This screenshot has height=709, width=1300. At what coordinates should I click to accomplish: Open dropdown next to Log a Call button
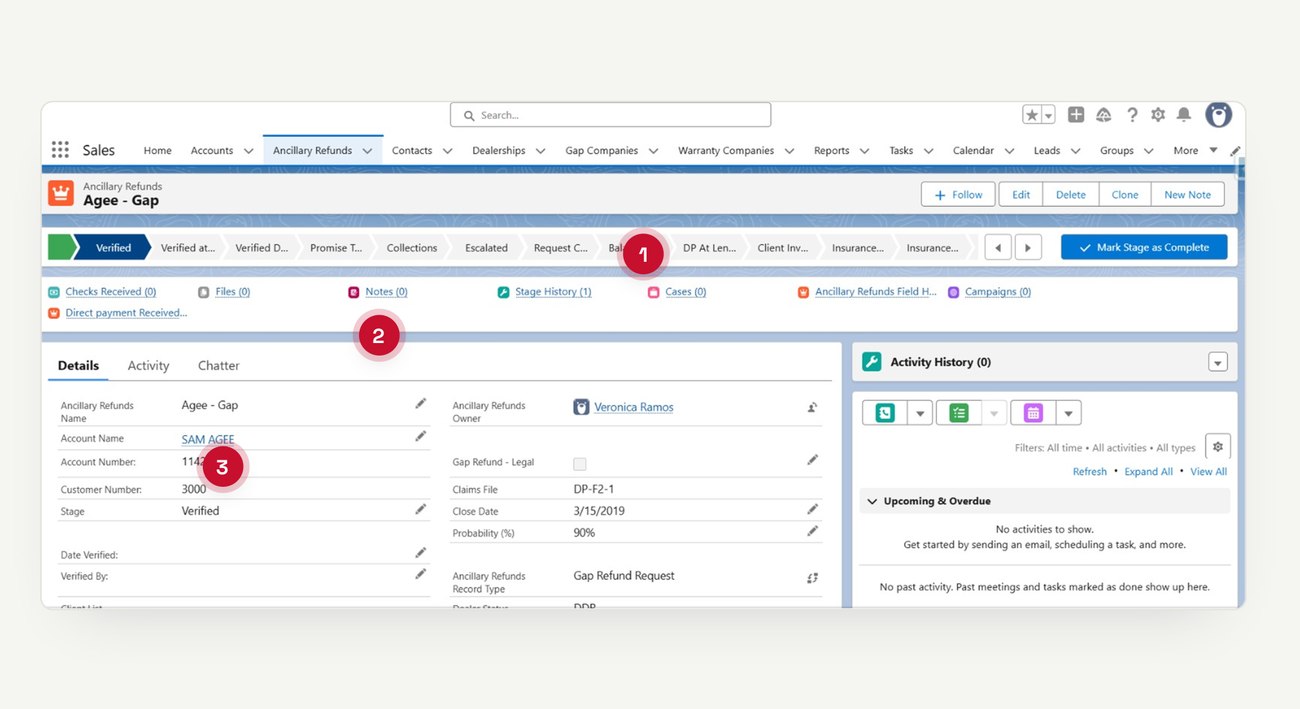click(x=920, y=412)
